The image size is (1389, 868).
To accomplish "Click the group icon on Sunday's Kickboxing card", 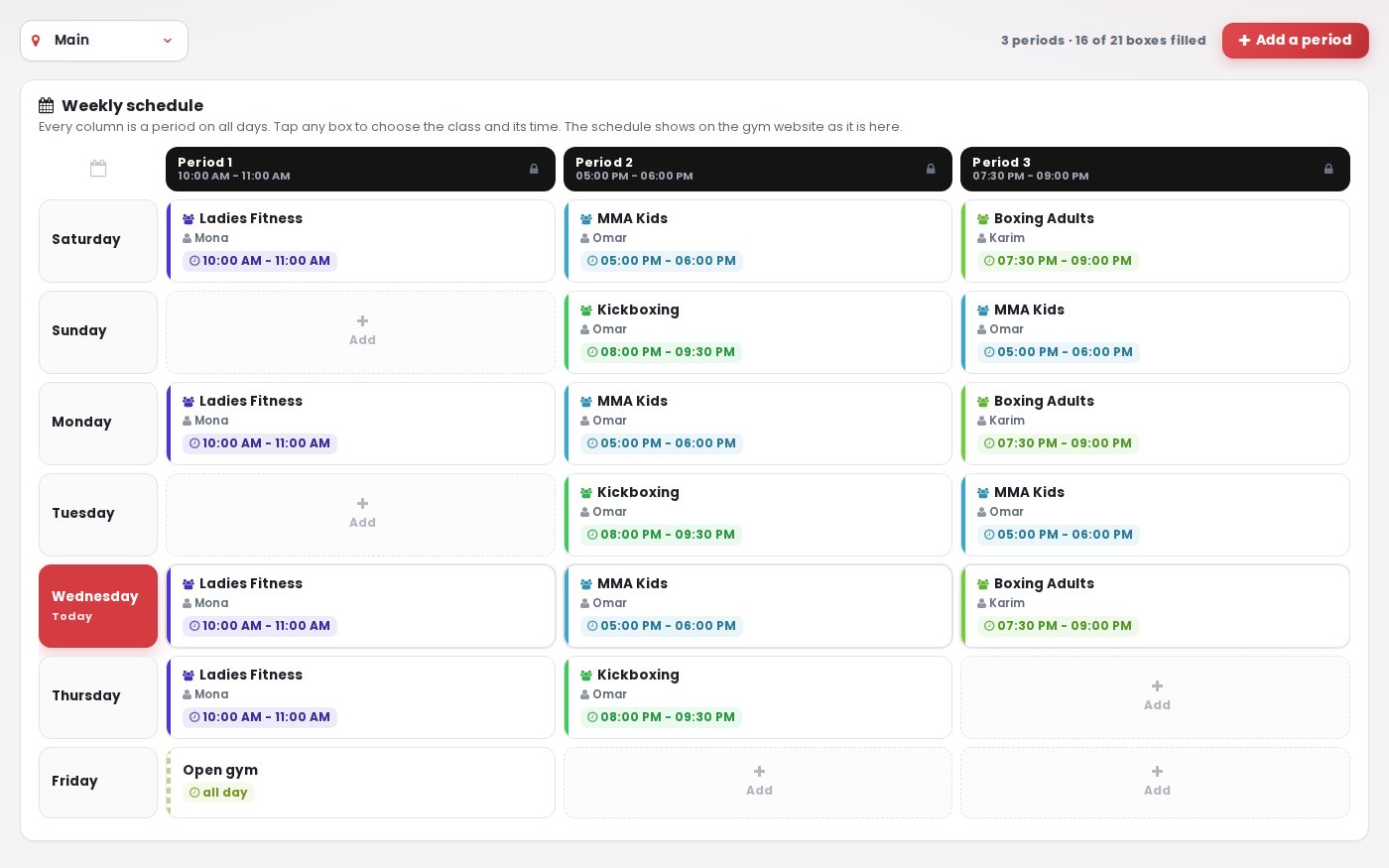I will point(586,310).
